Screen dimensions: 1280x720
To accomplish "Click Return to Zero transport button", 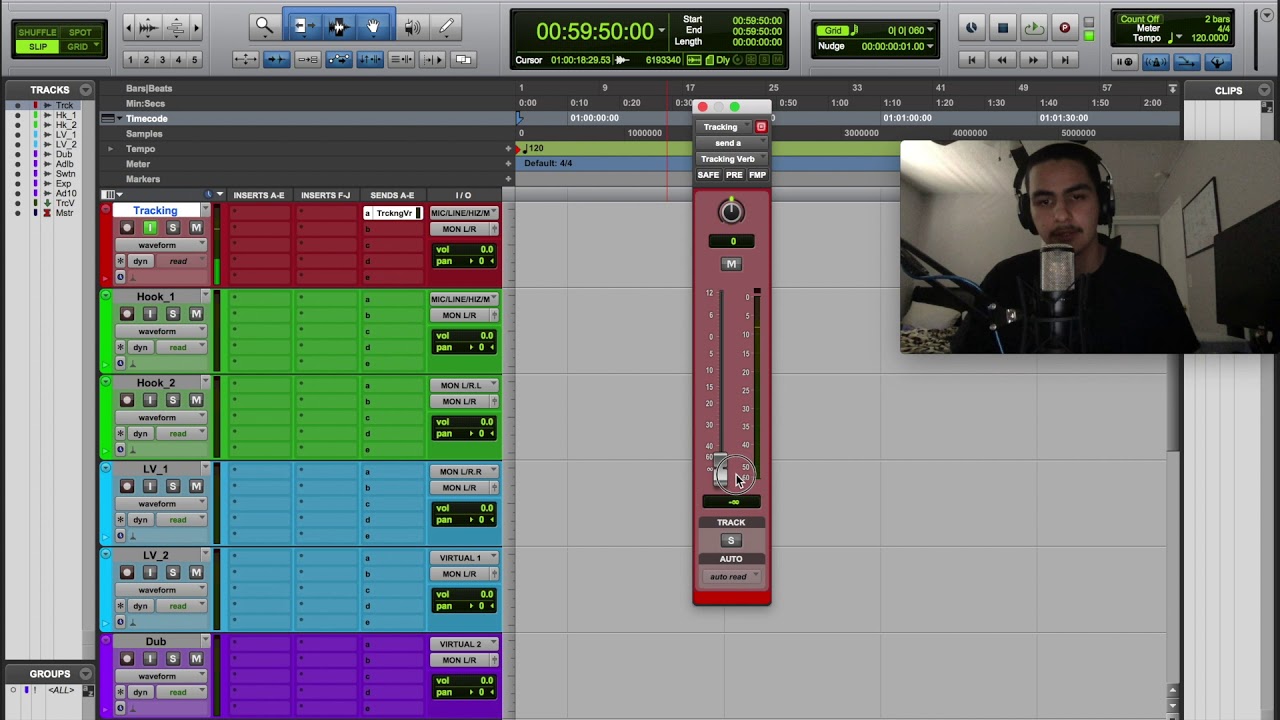I will [971, 61].
